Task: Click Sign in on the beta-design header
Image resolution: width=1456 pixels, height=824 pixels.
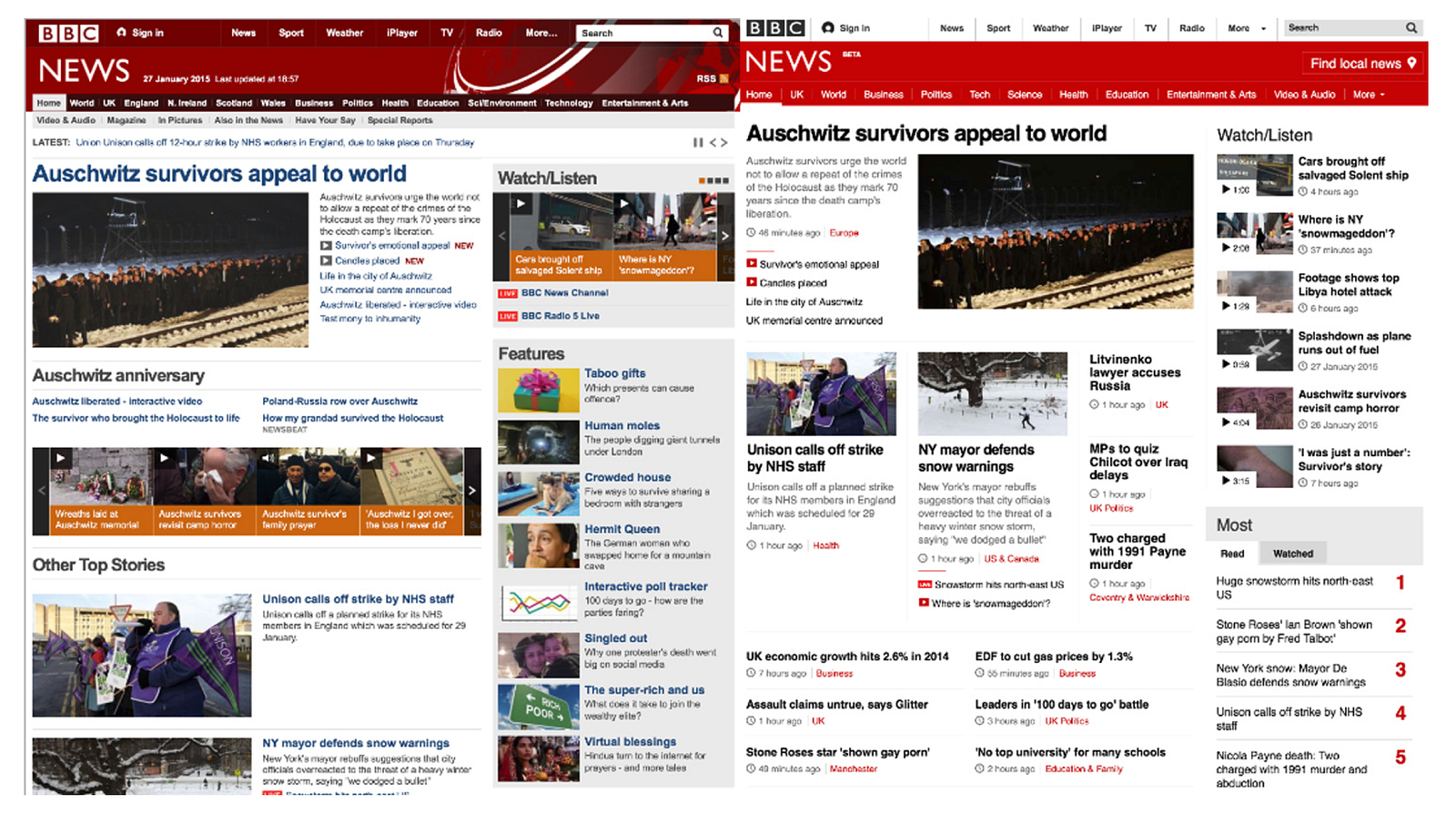Action: pos(846,28)
